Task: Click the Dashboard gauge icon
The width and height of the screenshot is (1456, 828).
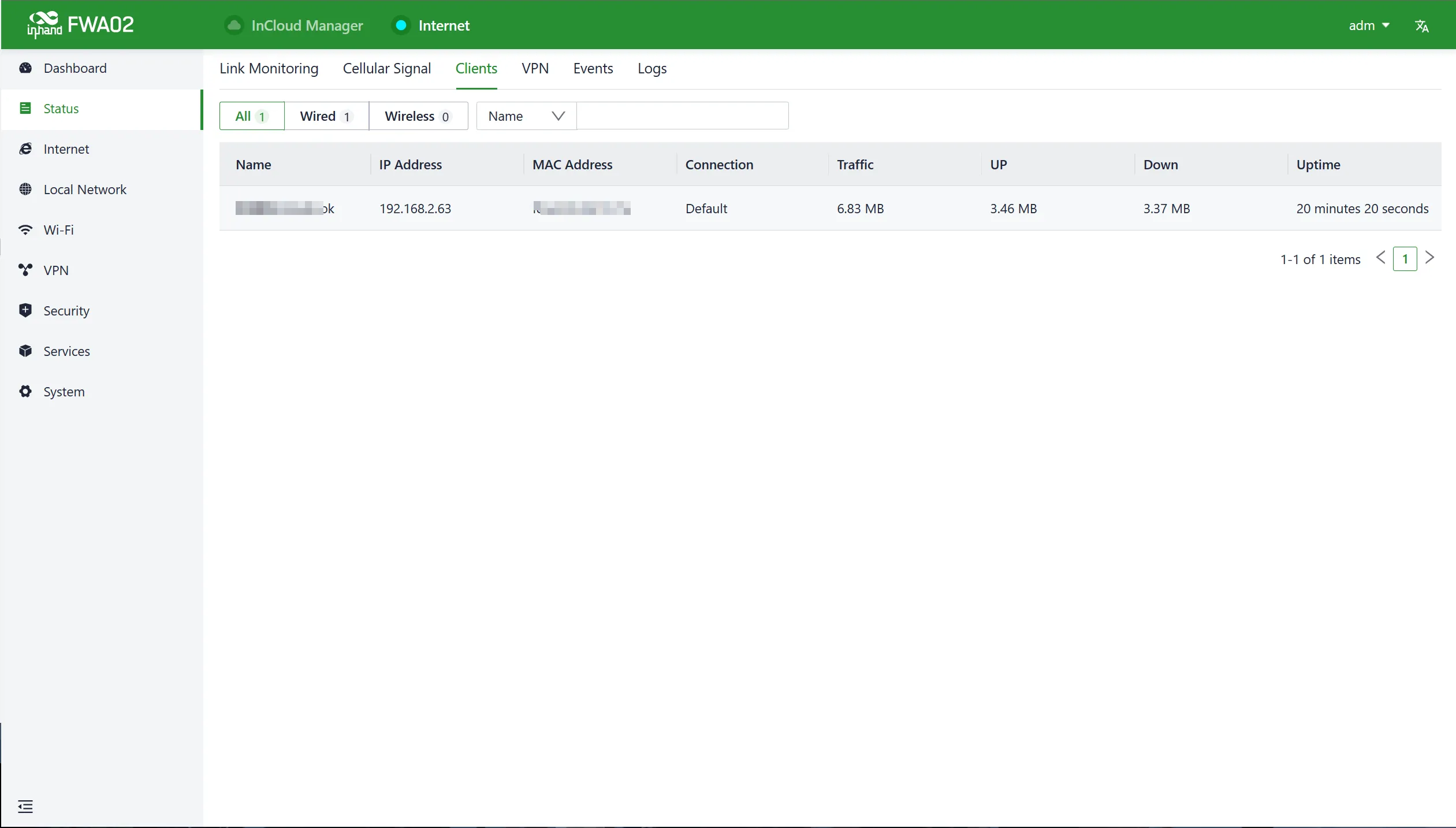Action: coord(25,68)
